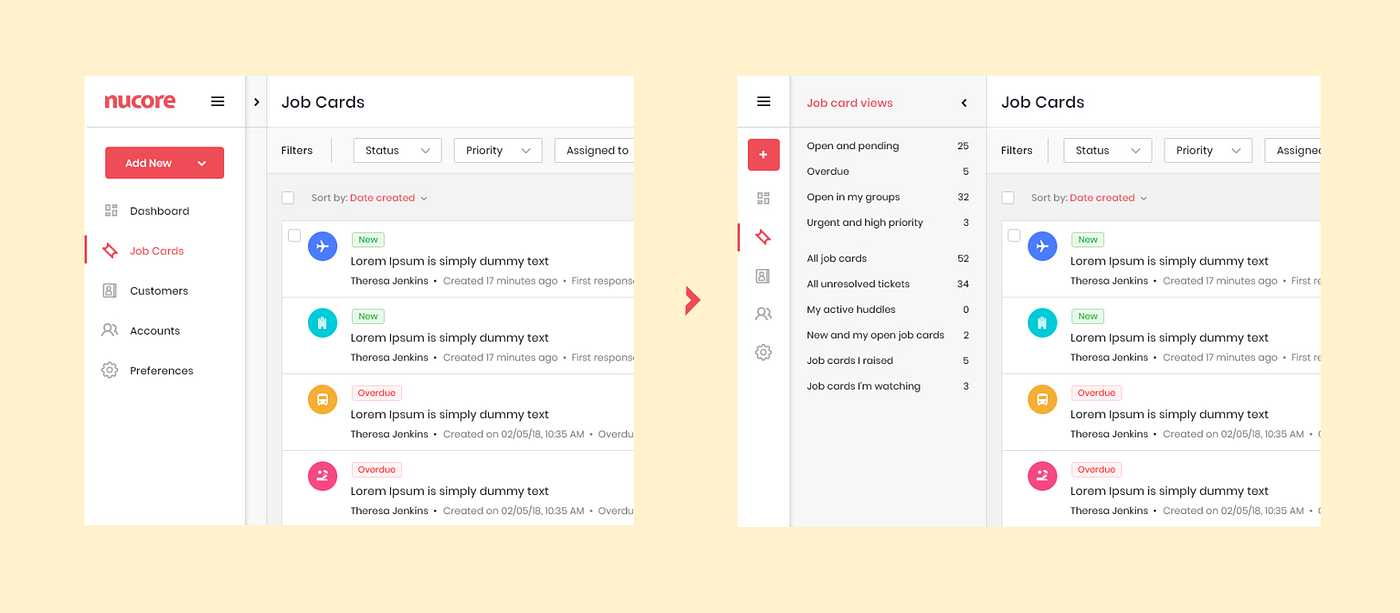This screenshot has width=1400, height=613.
Task: Click the teal building avatar in the left job list
Action: tap(322, 323)
